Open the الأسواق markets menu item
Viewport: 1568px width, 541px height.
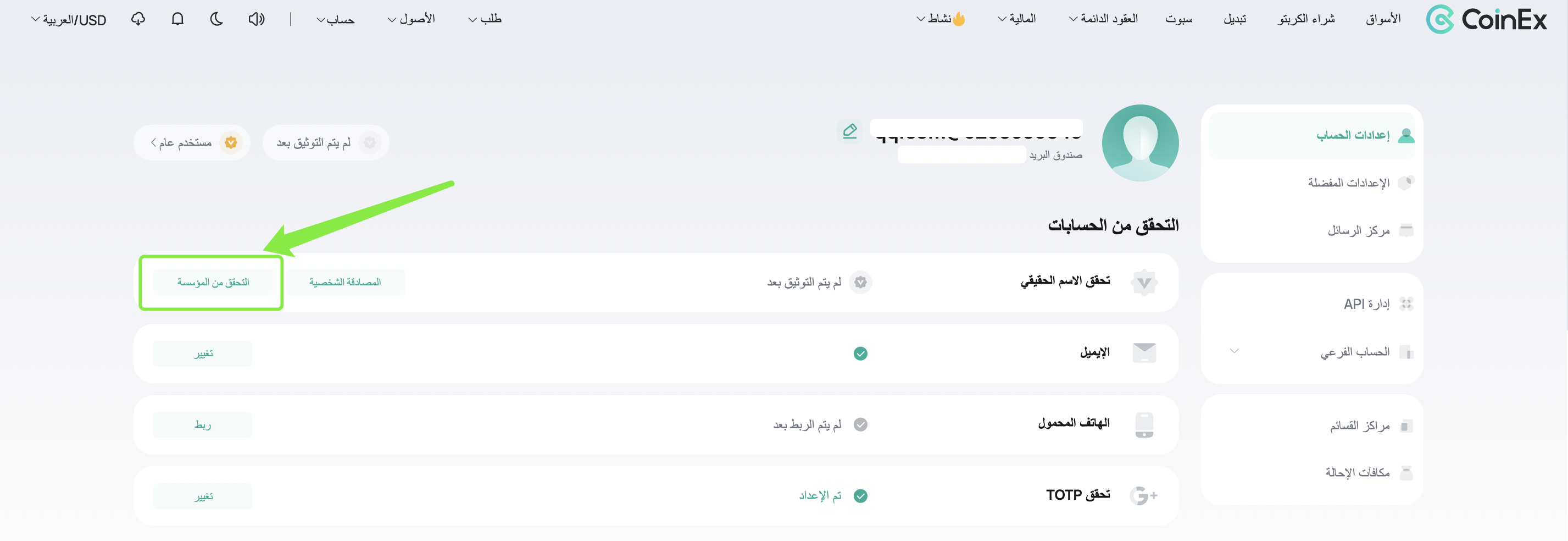pyautogui.click(x=1383, y=19)
